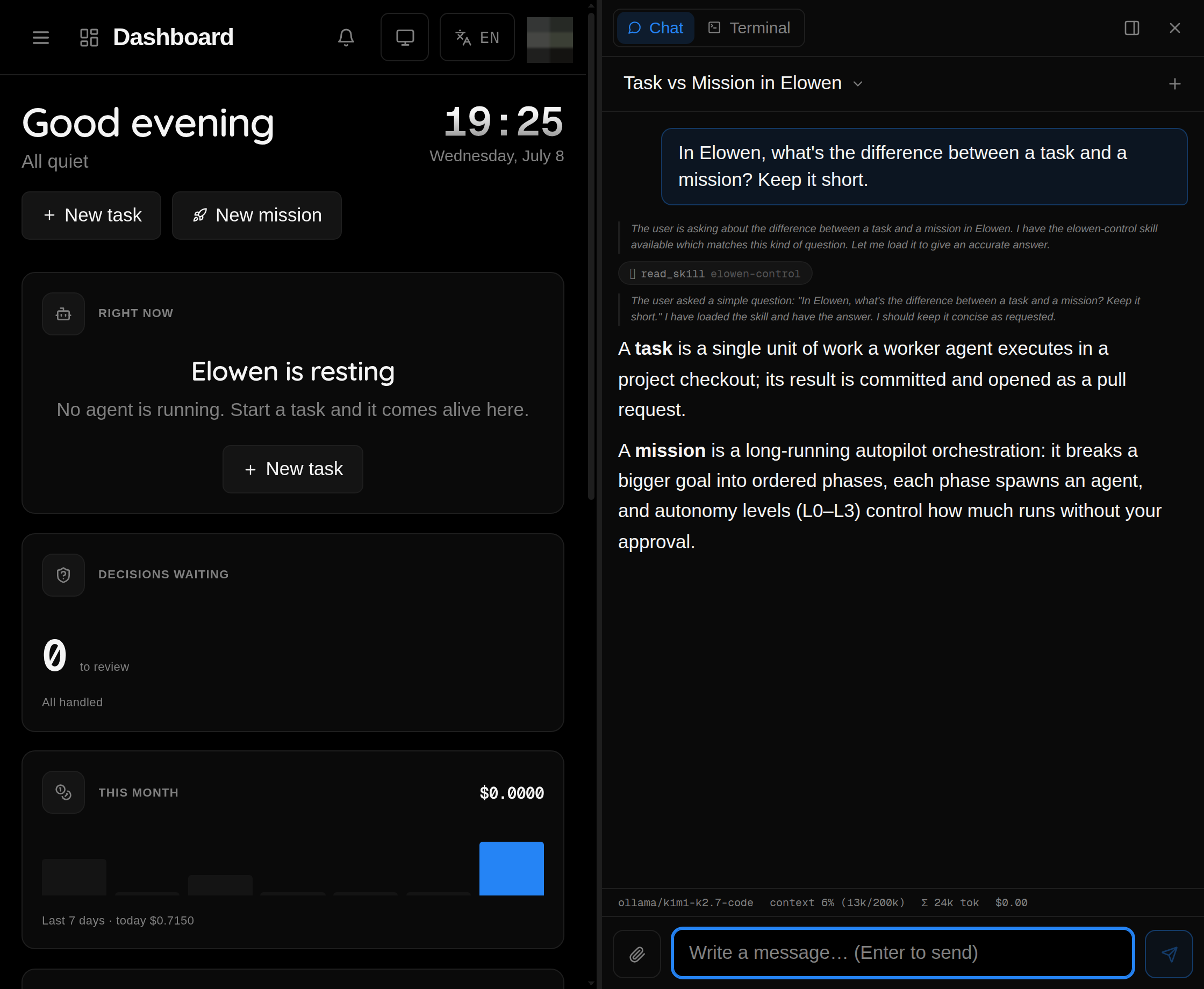Click the send message arrow icon
1204x989 pixels.
(1169, 954)
